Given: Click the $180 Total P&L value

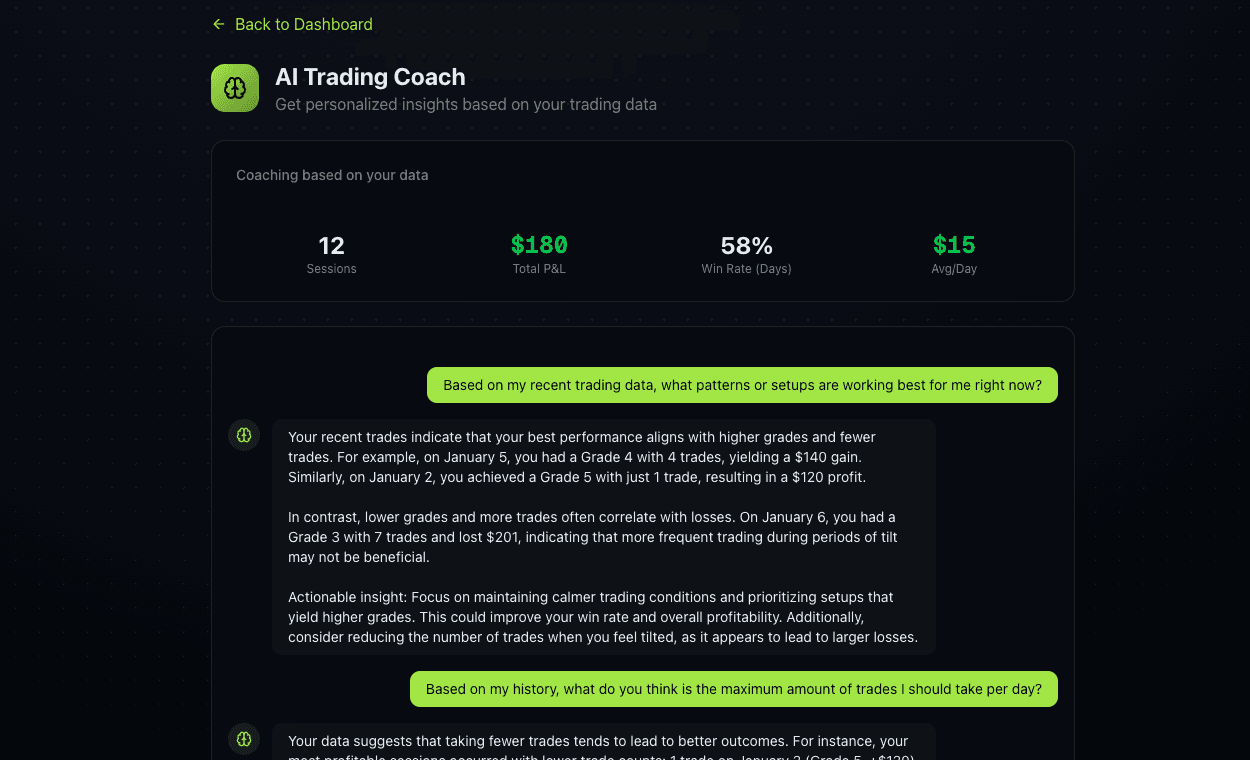Looking at the screenshot, I should tap(539, 245).
